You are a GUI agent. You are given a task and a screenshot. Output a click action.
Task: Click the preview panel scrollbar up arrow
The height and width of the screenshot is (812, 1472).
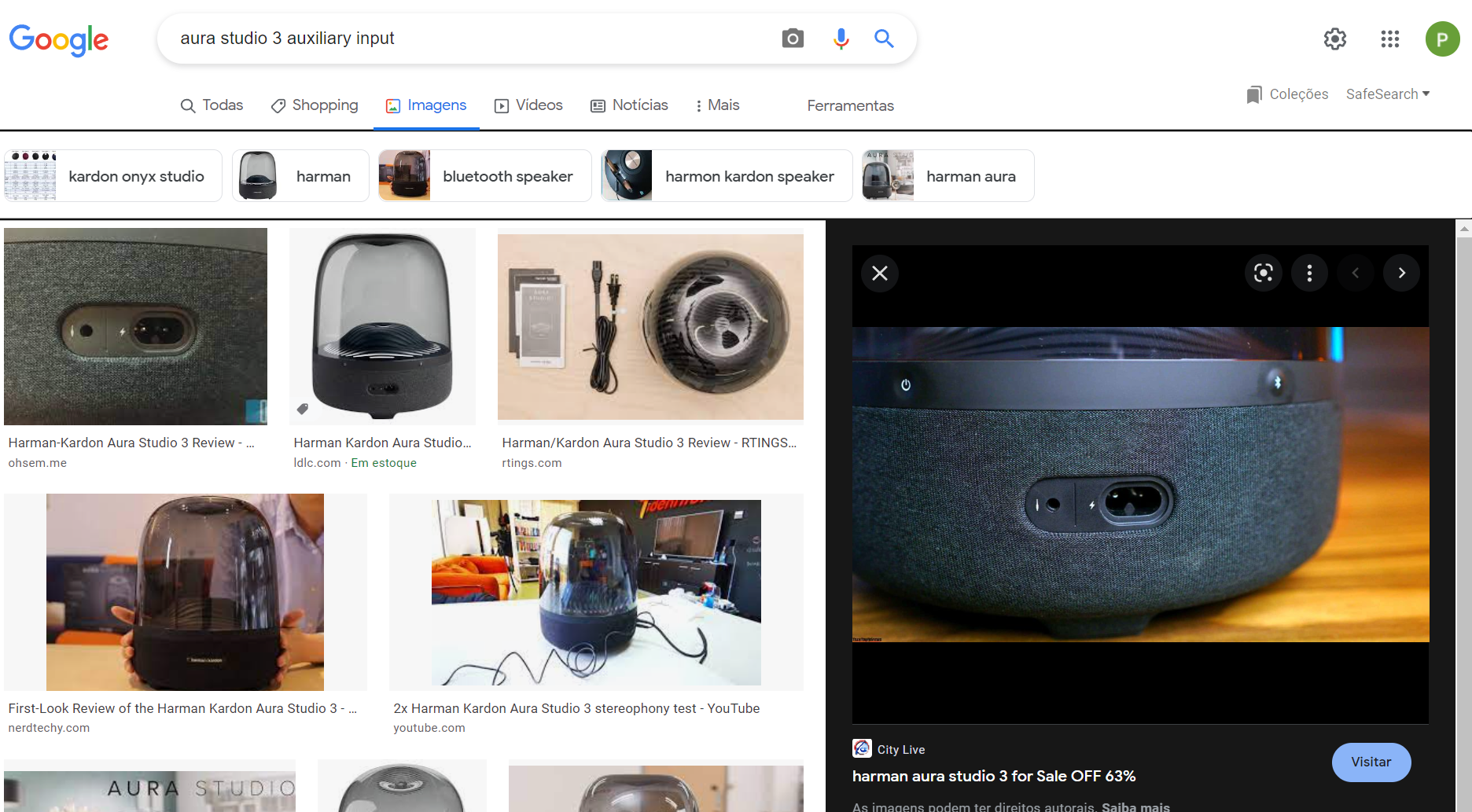click(x=1463, y=229)
